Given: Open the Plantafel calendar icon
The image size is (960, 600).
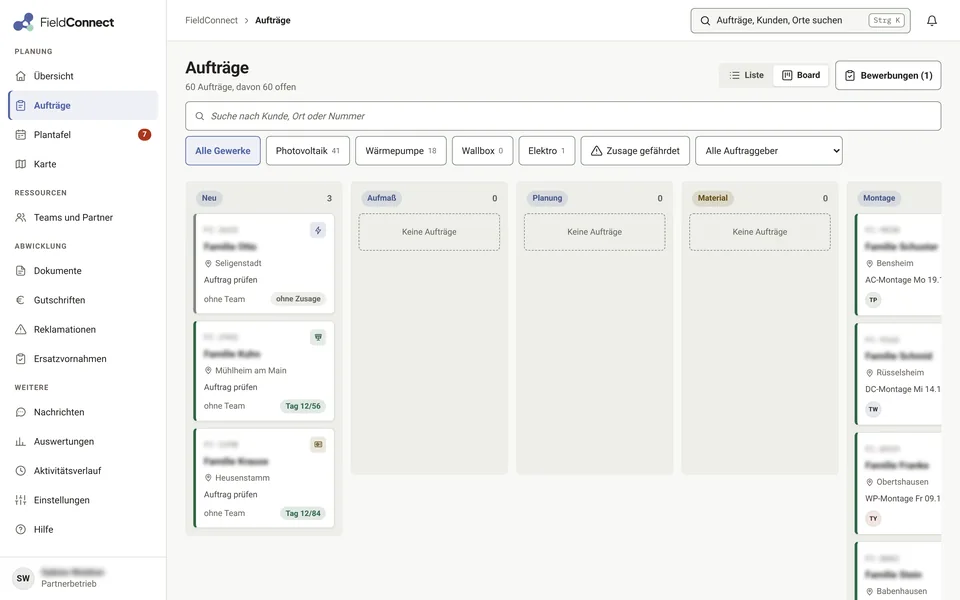Looking at the screenshot, I should (x=21, y=135).
